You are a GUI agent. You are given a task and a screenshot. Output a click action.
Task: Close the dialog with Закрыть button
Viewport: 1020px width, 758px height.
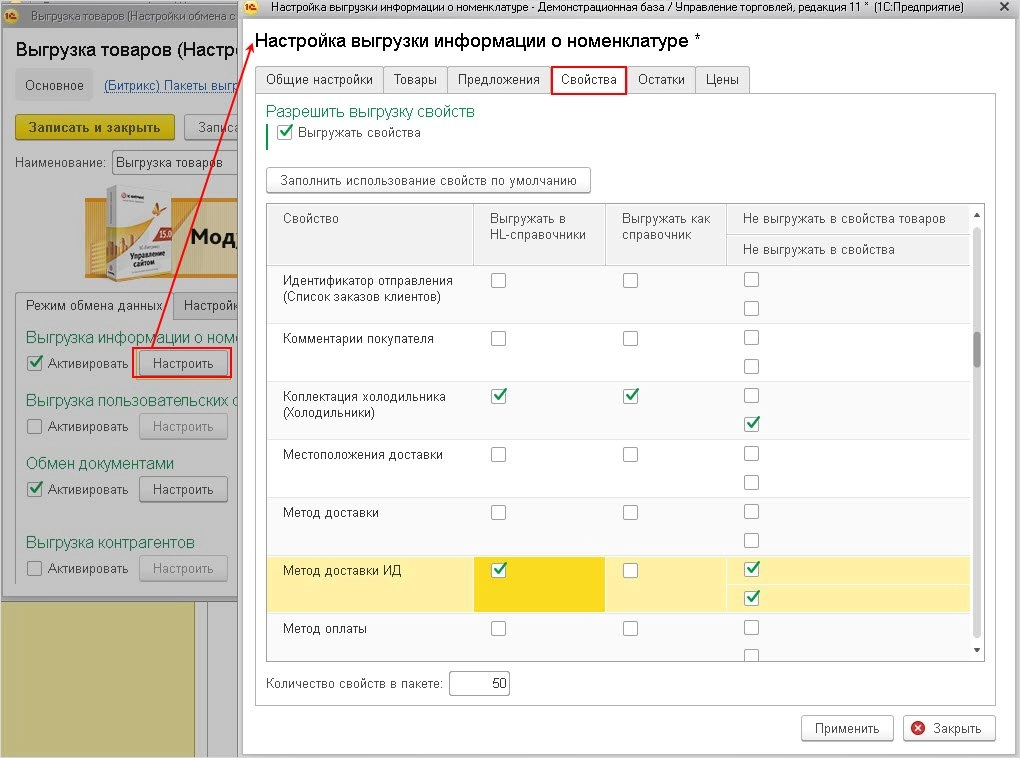(x=949, y=728)
